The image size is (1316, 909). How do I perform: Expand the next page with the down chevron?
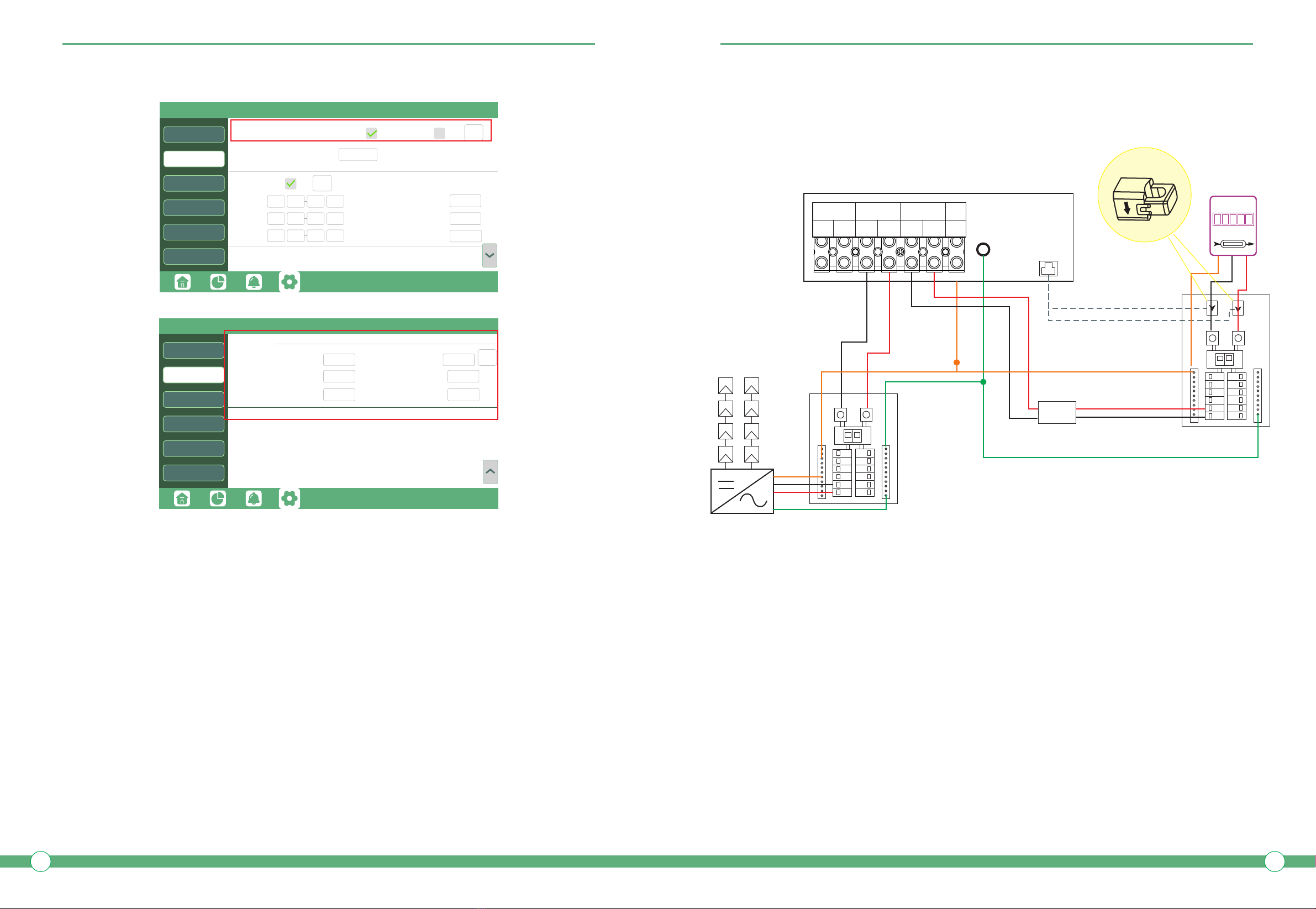click(489, 256)
